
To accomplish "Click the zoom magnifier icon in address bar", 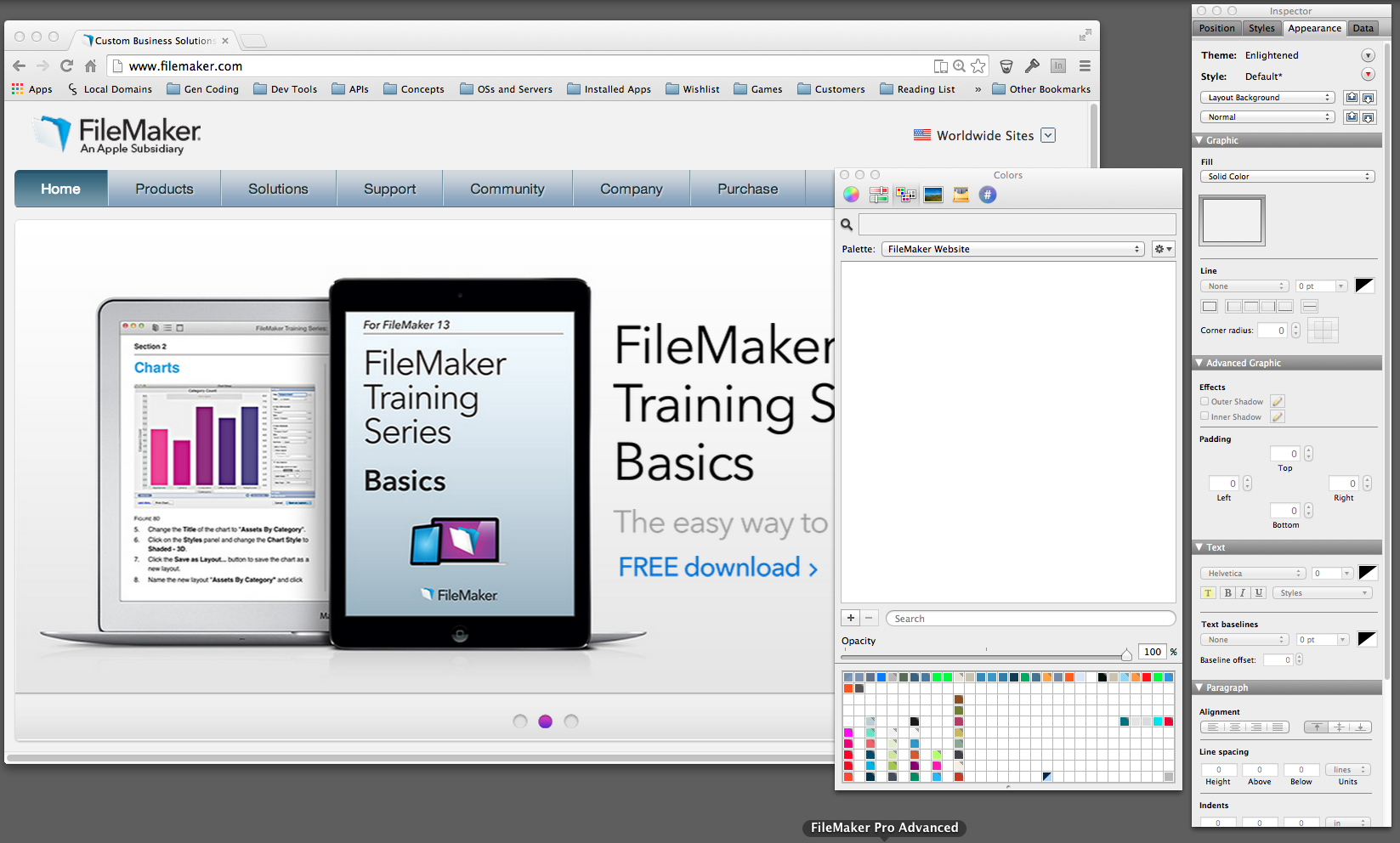I will tap(959, 65).
